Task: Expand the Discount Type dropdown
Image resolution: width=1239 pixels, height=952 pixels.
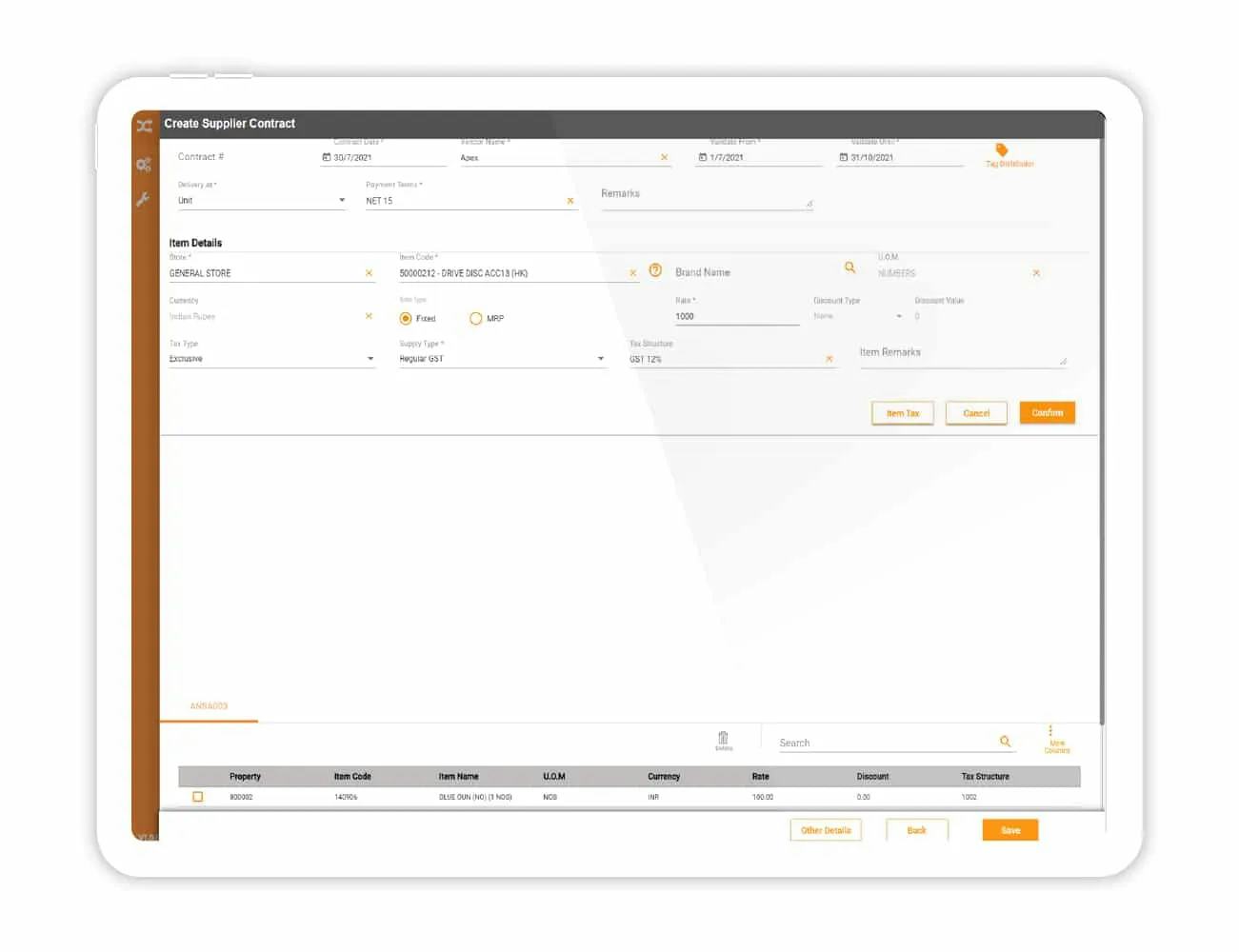Action: click(897, 316)
